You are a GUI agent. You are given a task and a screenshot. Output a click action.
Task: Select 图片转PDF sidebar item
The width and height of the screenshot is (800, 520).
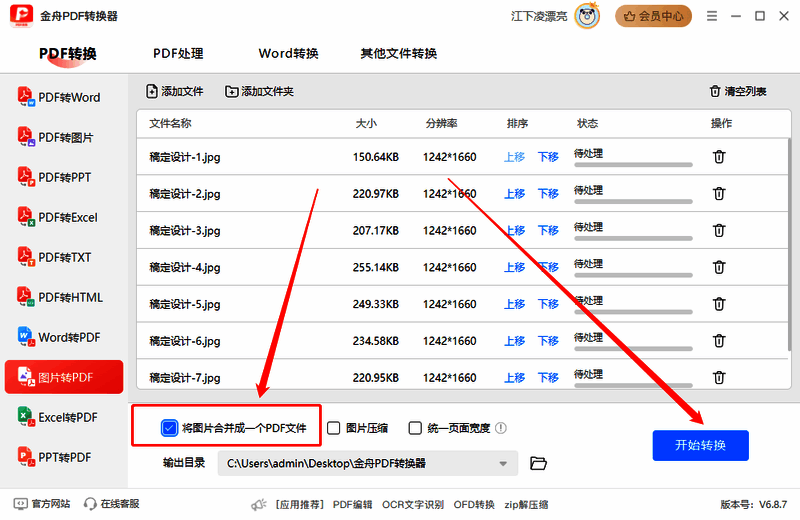(64, 377)
